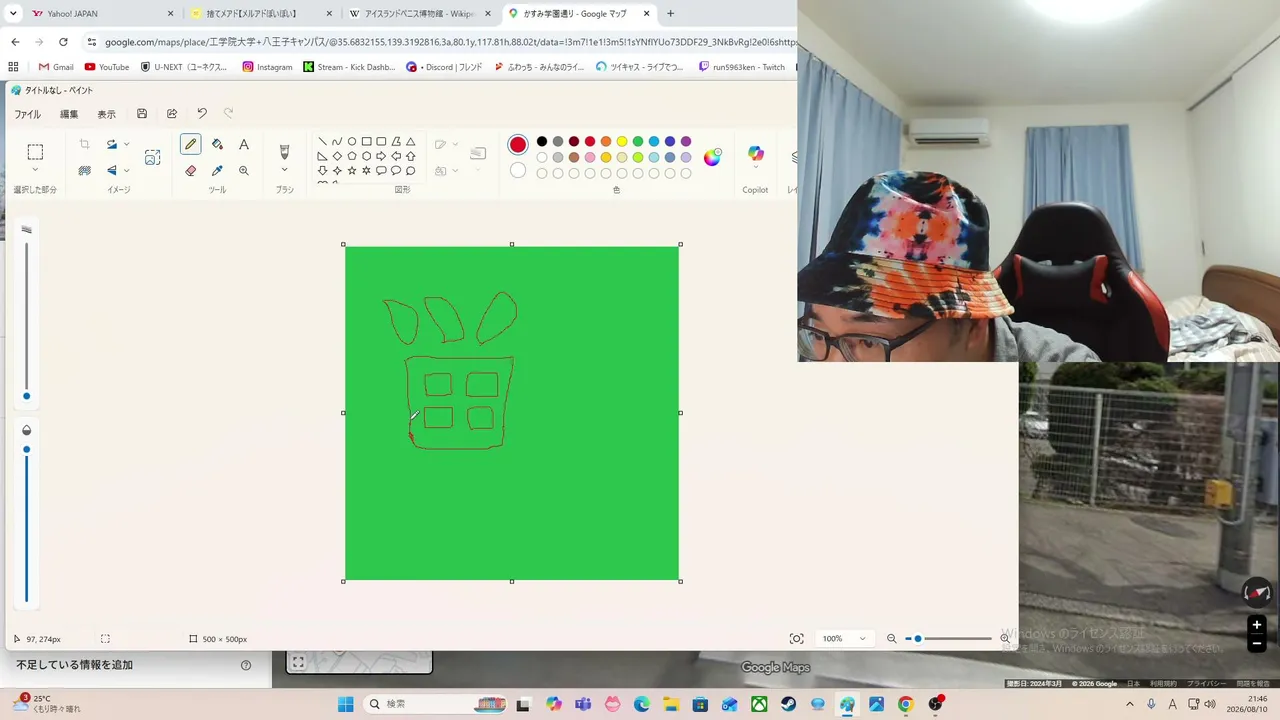The image size is (1280, 720).
Task: Open the 編集 menu
Action: [69, 114]
